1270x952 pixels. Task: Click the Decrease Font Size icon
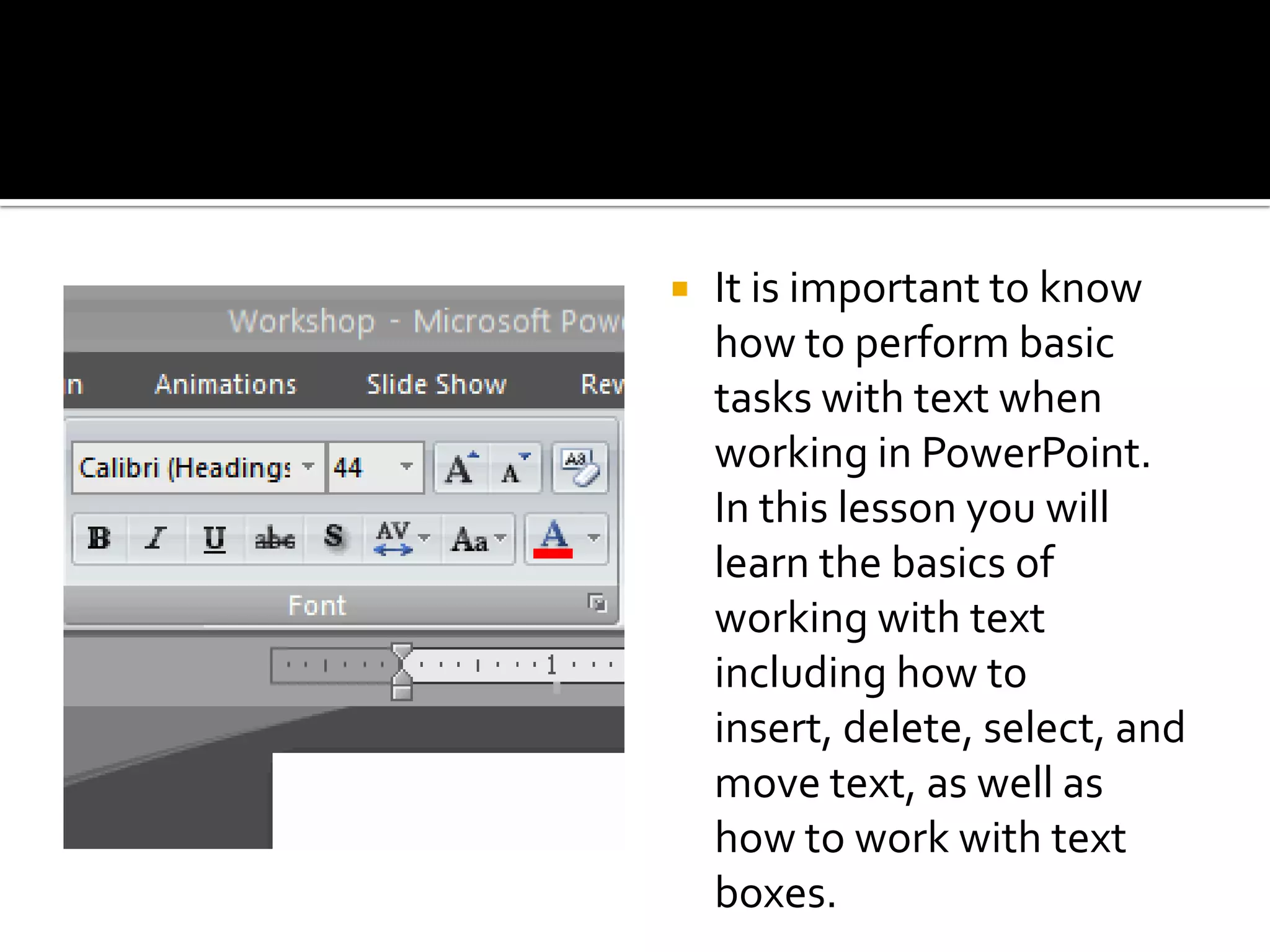(515, 469)
